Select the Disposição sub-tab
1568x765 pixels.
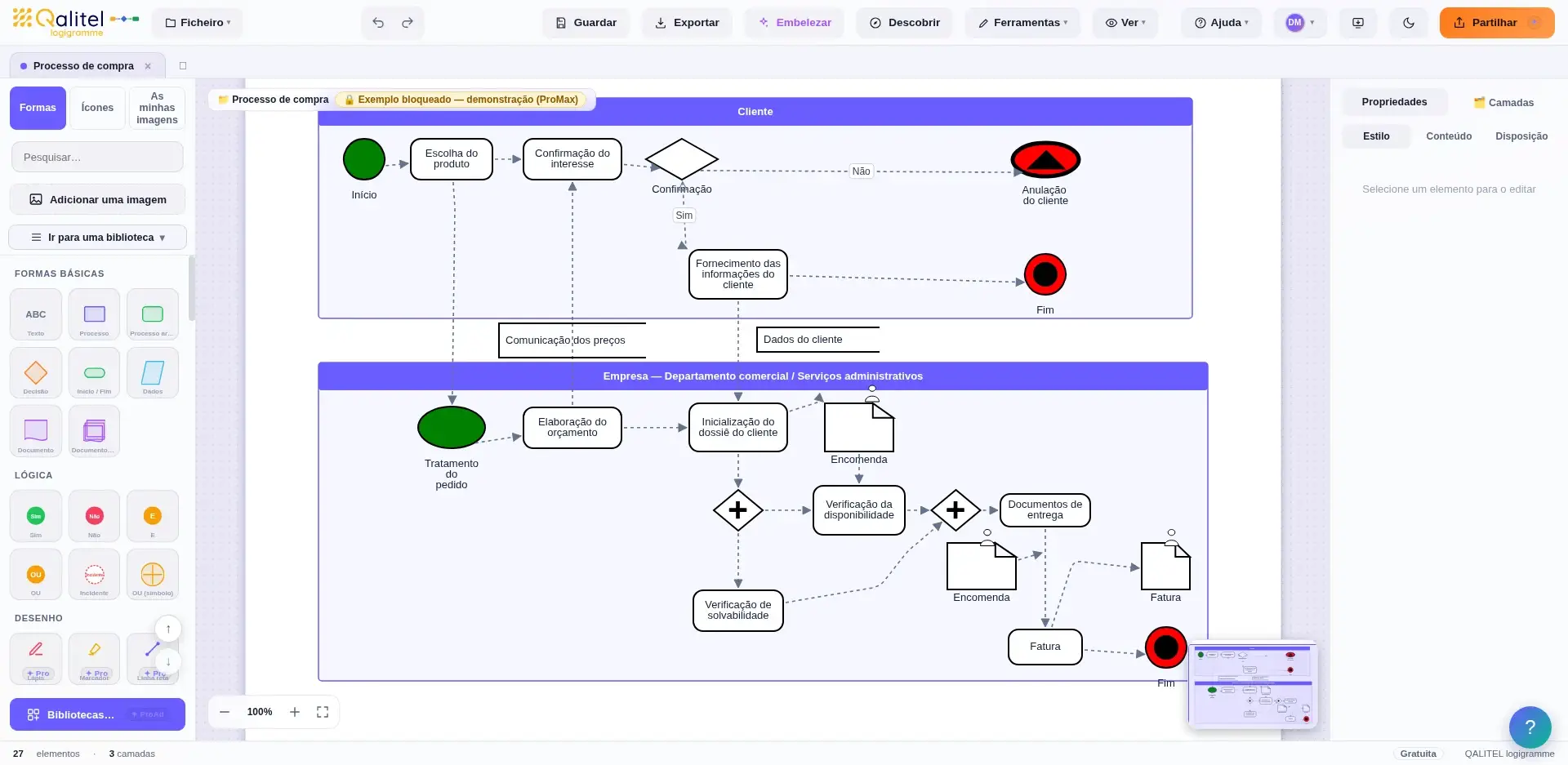[x=1521, y=136]
